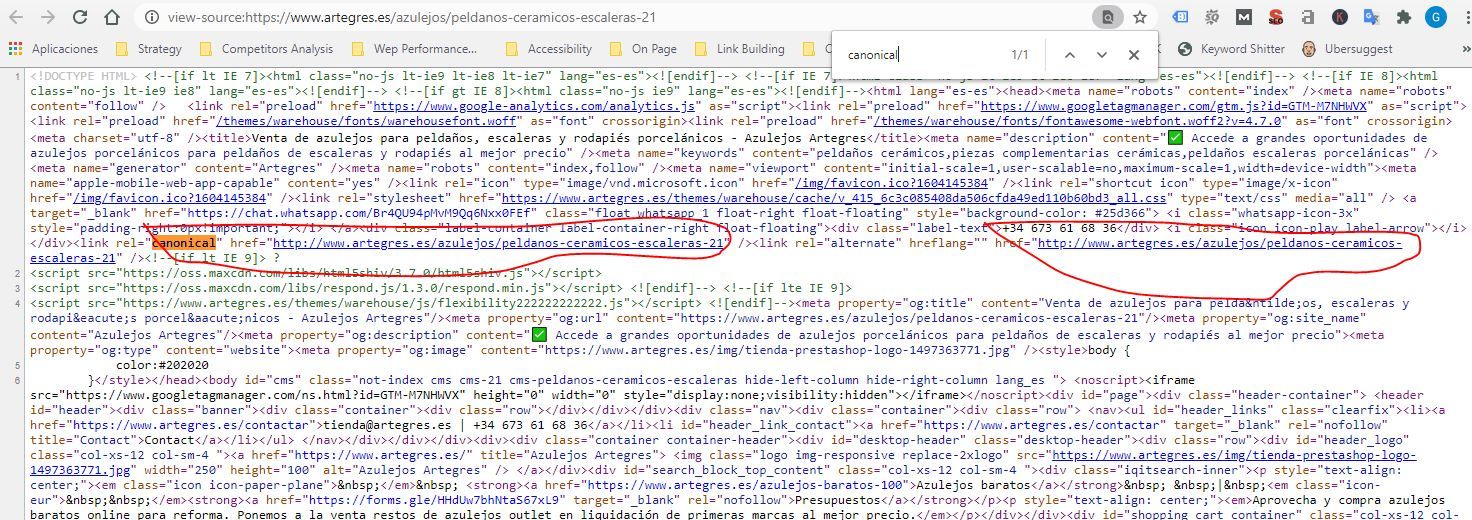Open the Competitors Analysis bookmarks folder
Screen dimensions: 1472x520
point(266,49)
